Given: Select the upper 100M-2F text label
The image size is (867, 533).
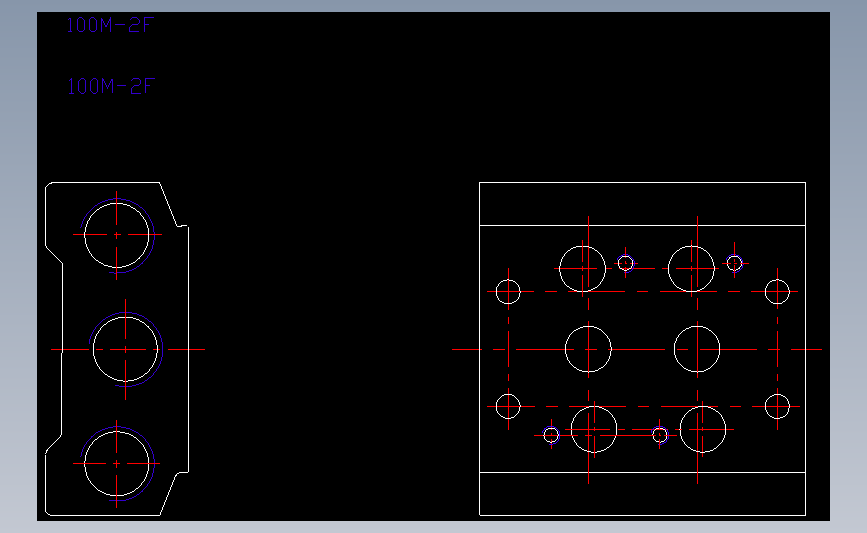Looking at the screenshot, I should (109, 25).
